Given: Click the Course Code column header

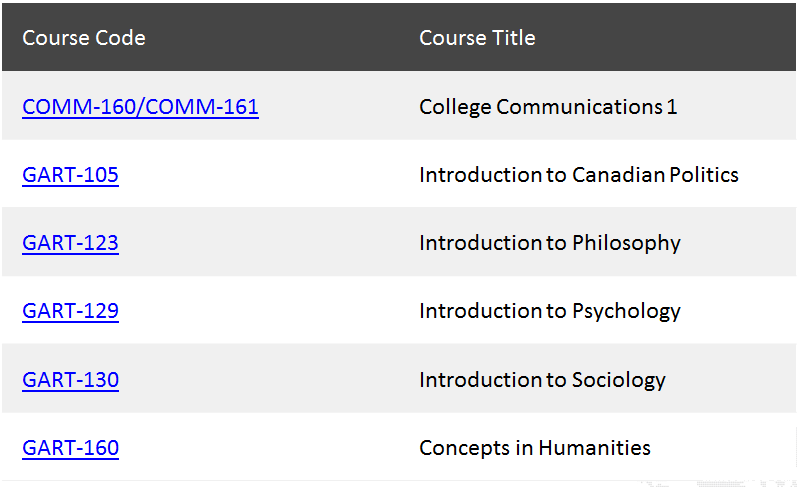Looking at the screenshot, I should (x=84, y=38).
